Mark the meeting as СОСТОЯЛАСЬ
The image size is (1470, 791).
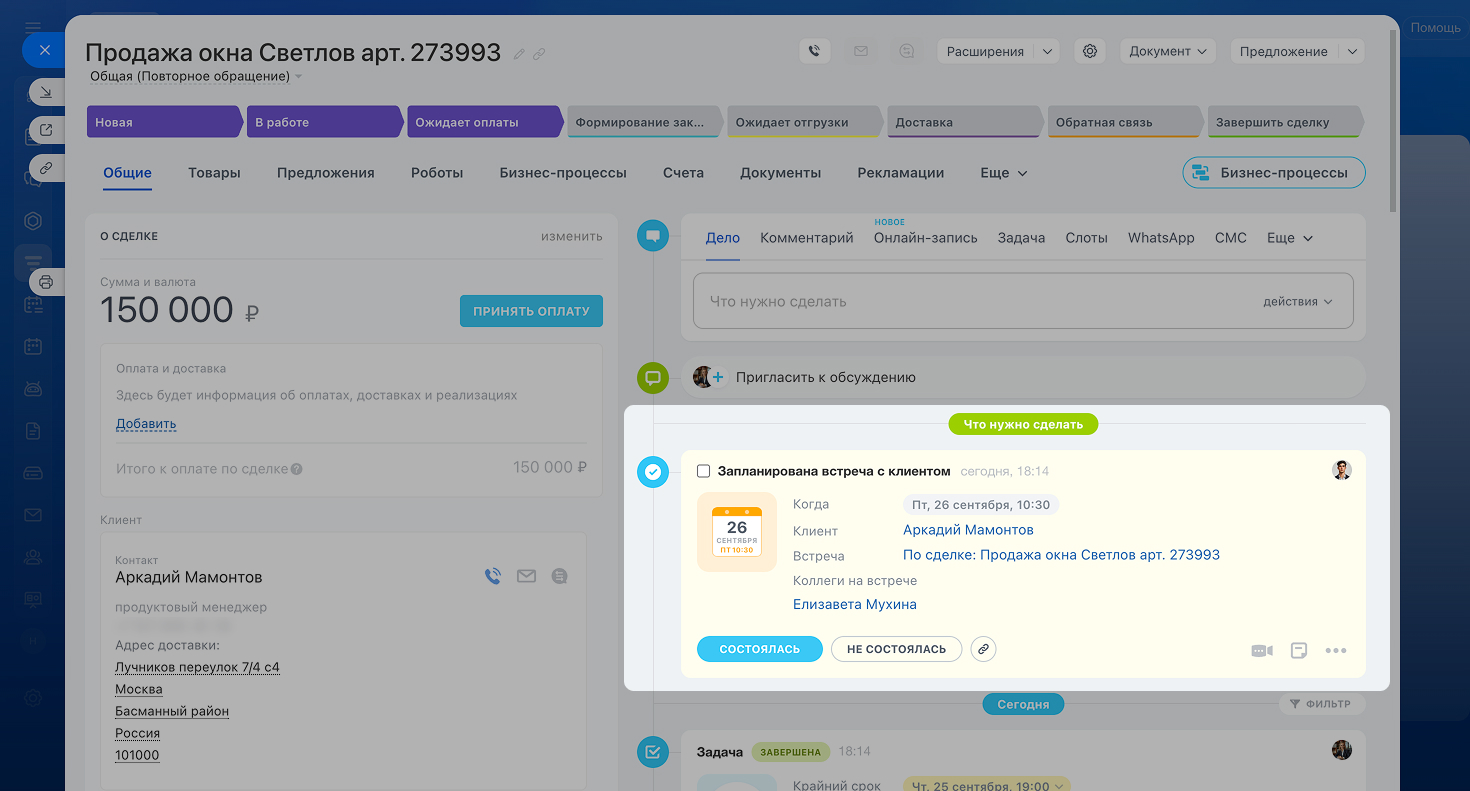click(x=759, y=649)
